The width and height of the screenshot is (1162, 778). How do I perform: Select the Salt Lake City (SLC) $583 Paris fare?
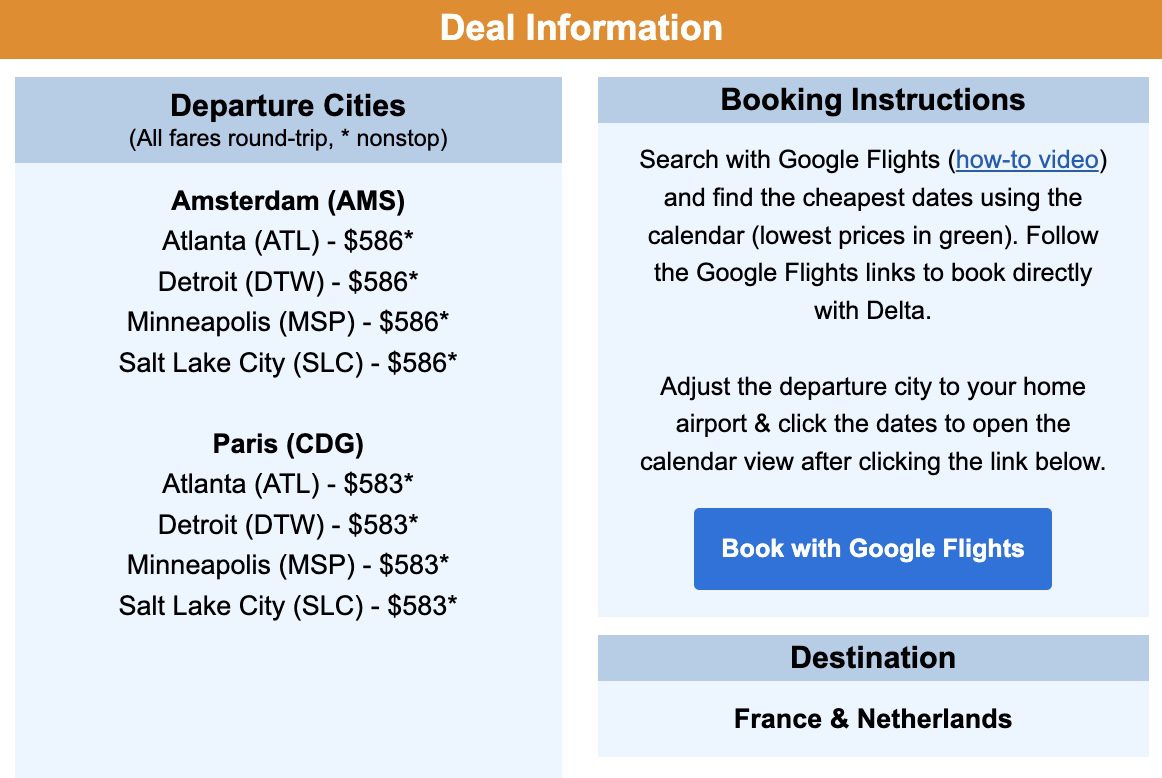pyautogui.click(x=287, y=605)
